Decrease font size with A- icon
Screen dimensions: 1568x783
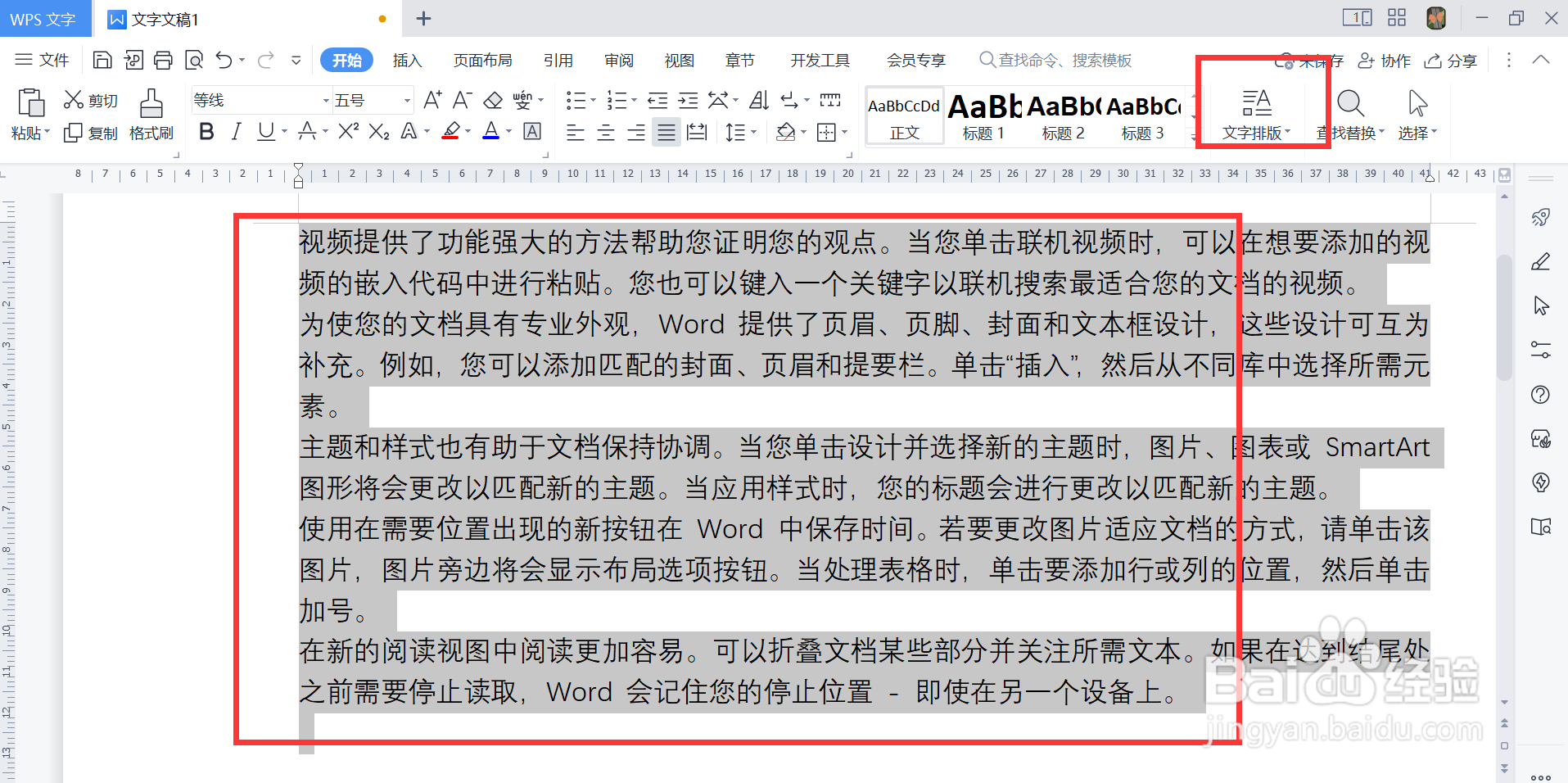[x=462, y=100]
